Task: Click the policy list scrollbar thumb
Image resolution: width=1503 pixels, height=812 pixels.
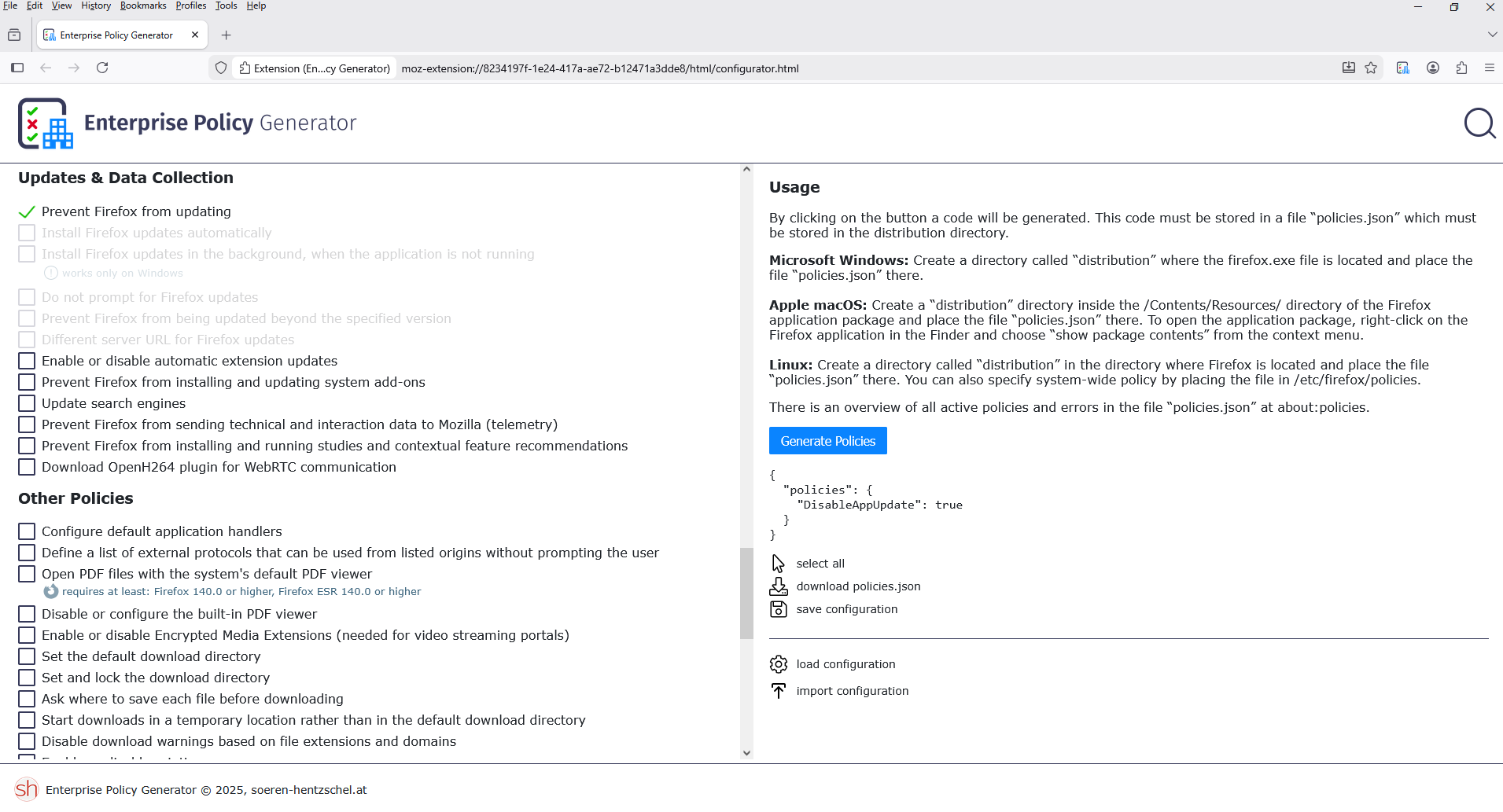Action: (x=746, y=593)
